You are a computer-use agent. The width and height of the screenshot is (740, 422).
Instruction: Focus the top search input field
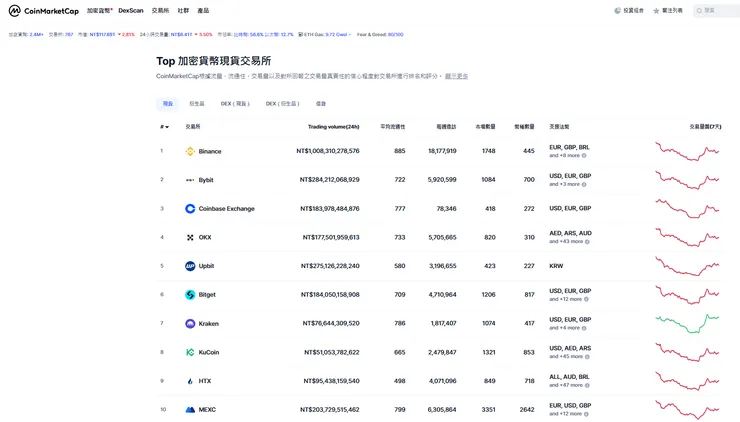click(x=717, y=10)
